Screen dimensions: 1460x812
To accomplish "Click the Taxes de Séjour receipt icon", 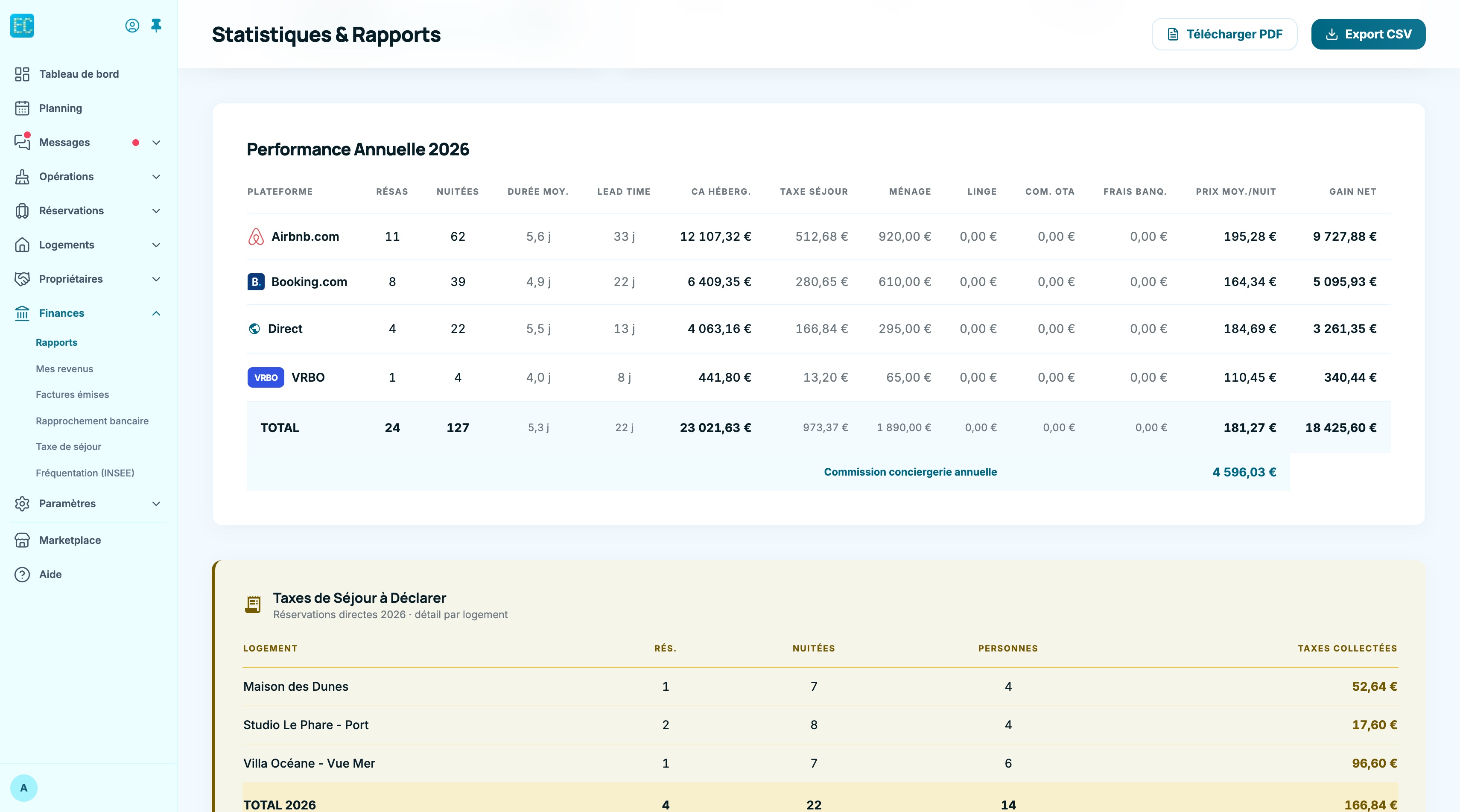I will (253, 605).
